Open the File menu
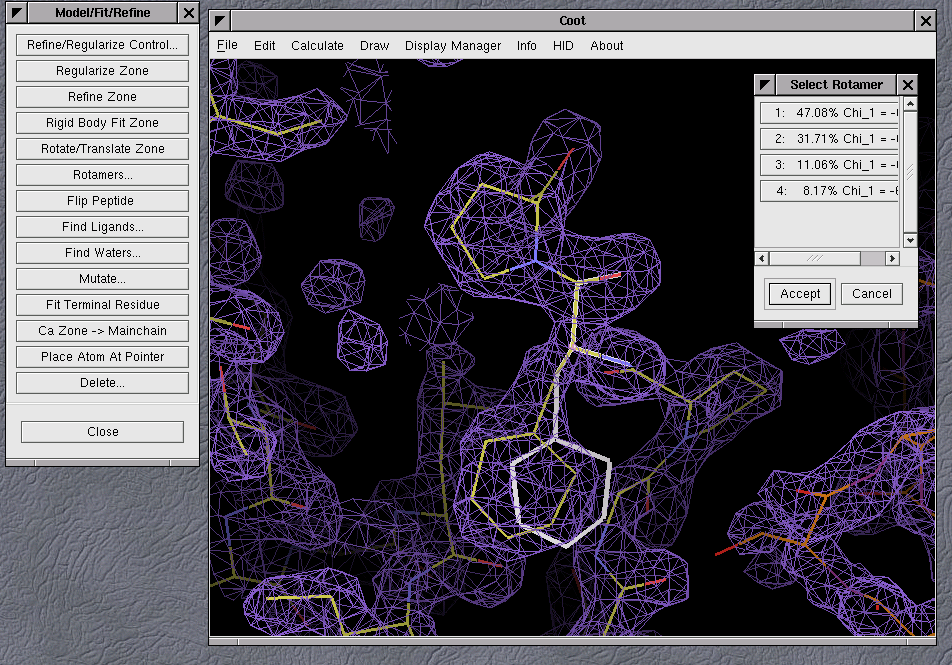Viewport: 952px width, 665px height. (x=227, y=46)
